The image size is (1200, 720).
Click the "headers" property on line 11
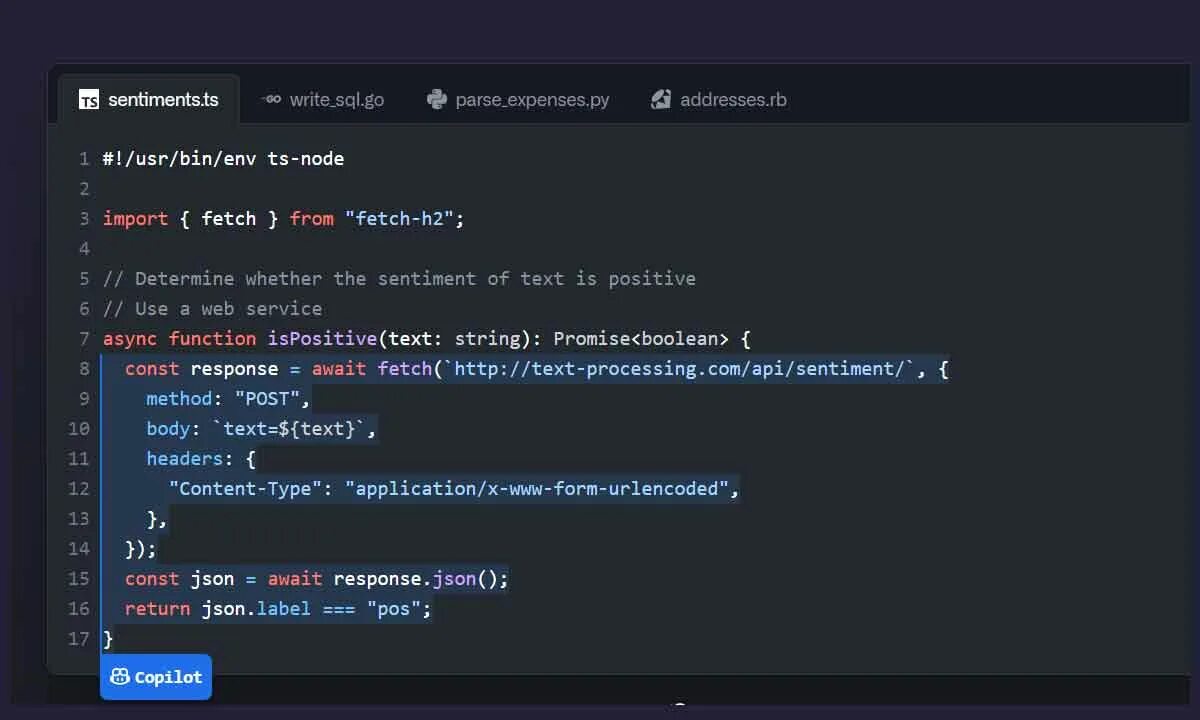coord(185,459)
